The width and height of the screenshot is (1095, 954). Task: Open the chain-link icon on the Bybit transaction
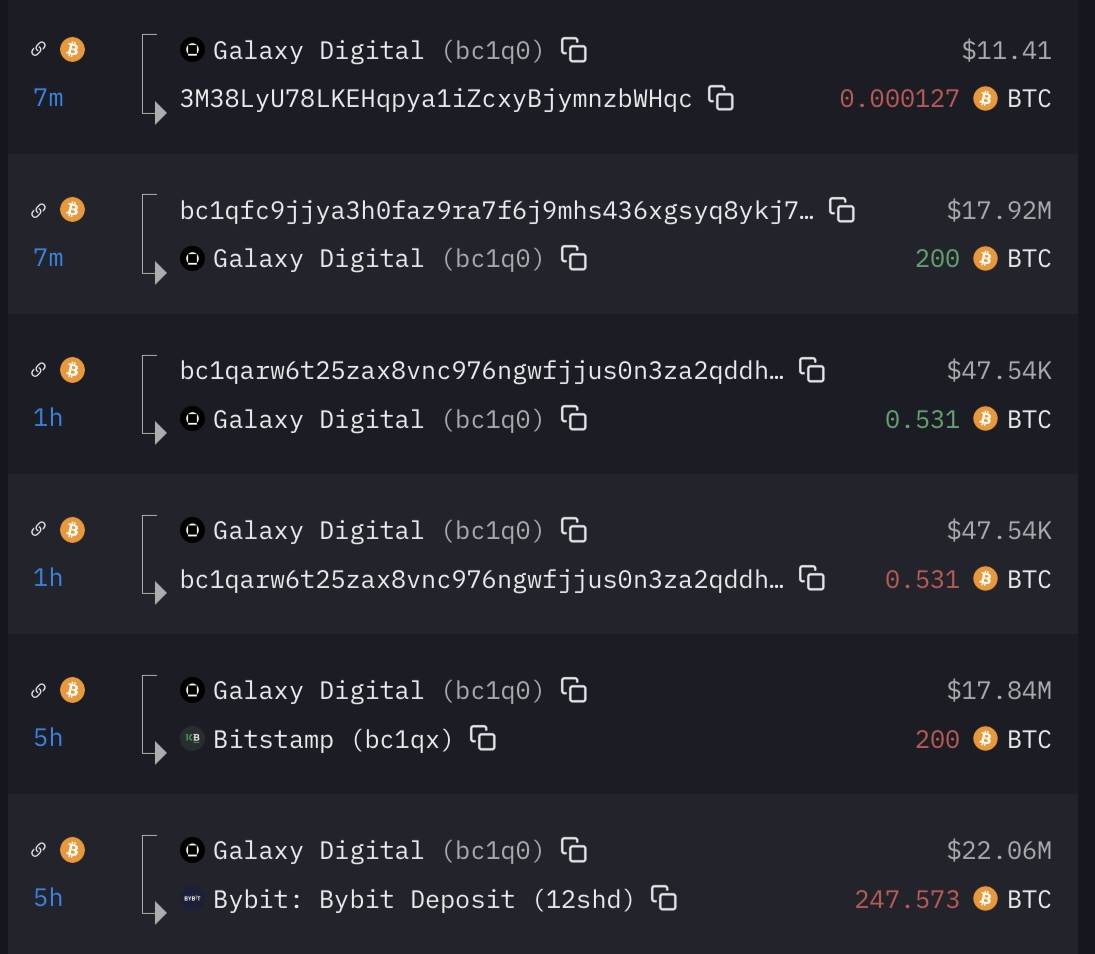coord(39,850)
